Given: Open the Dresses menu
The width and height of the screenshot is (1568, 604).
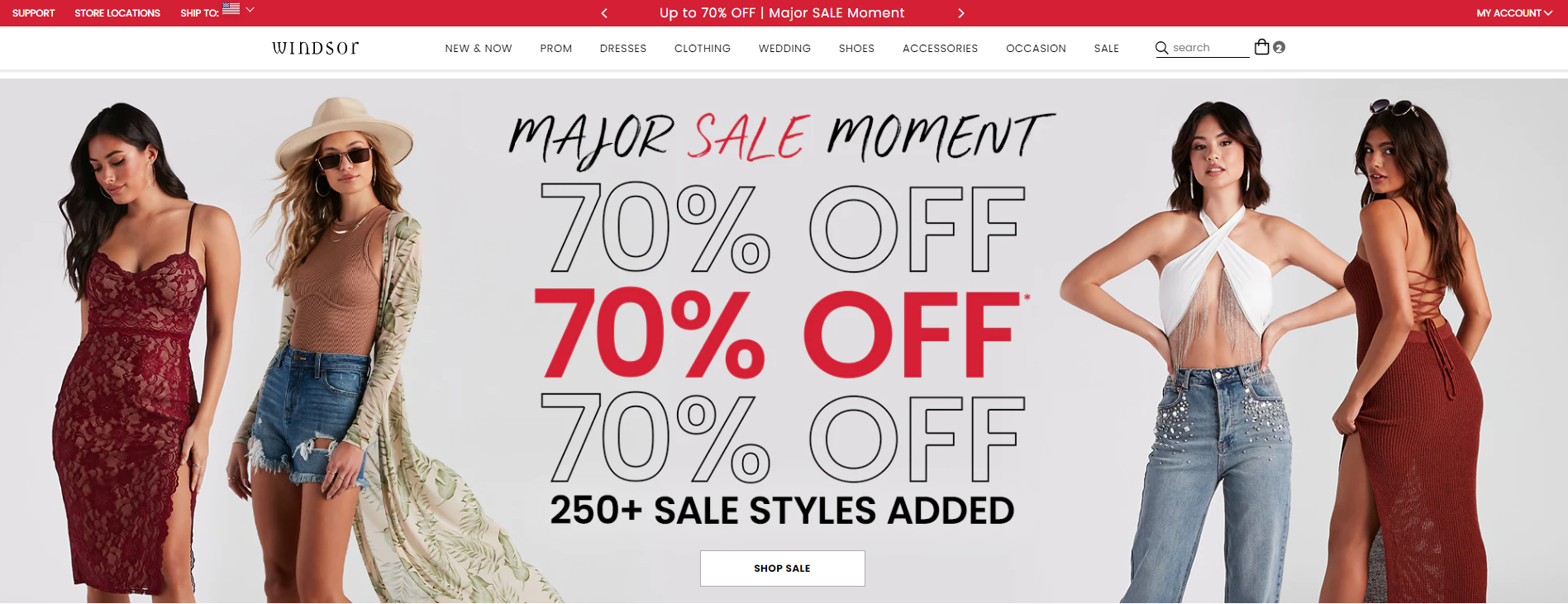Looking at the screenshot, I should [623, 49].
